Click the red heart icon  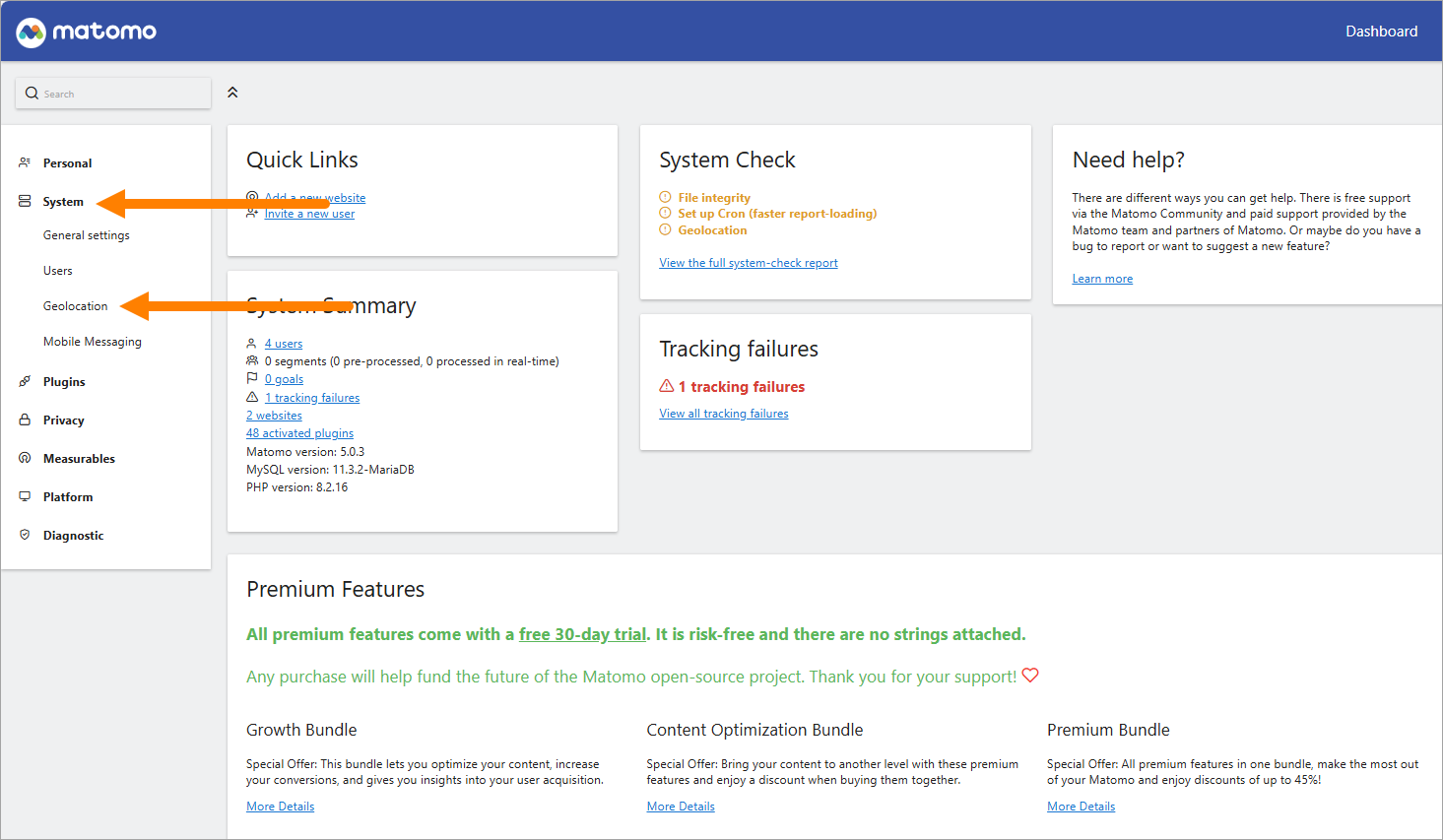point(1030,676)
